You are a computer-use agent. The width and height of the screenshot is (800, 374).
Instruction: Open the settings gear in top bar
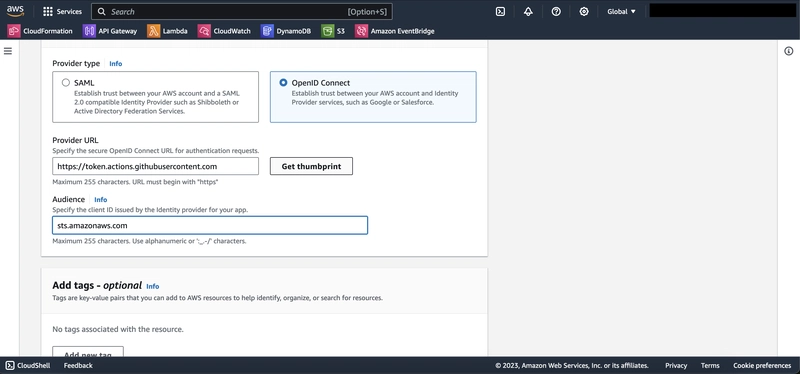[584, 11]
